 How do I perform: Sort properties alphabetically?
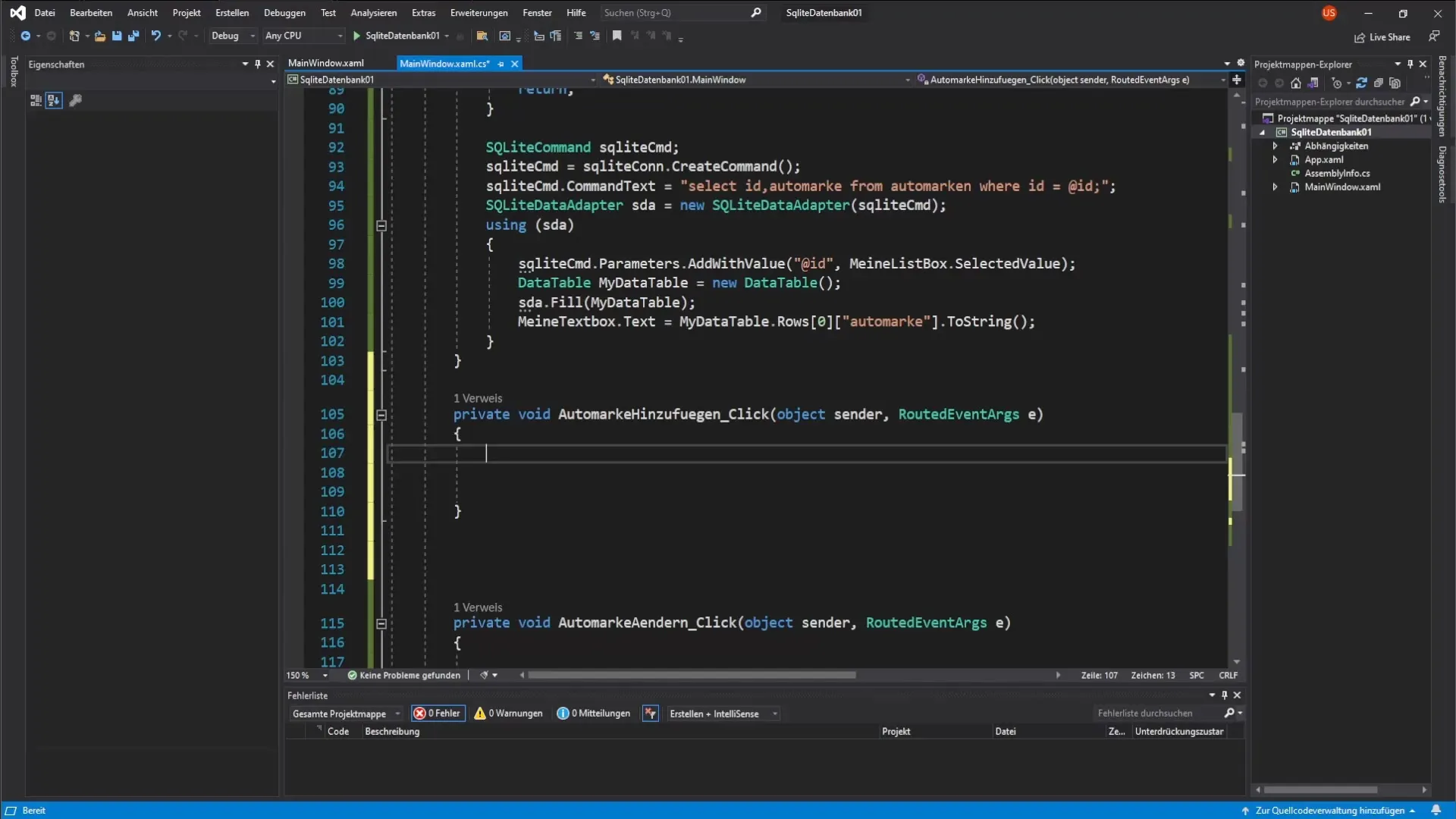tap(53, 100)
